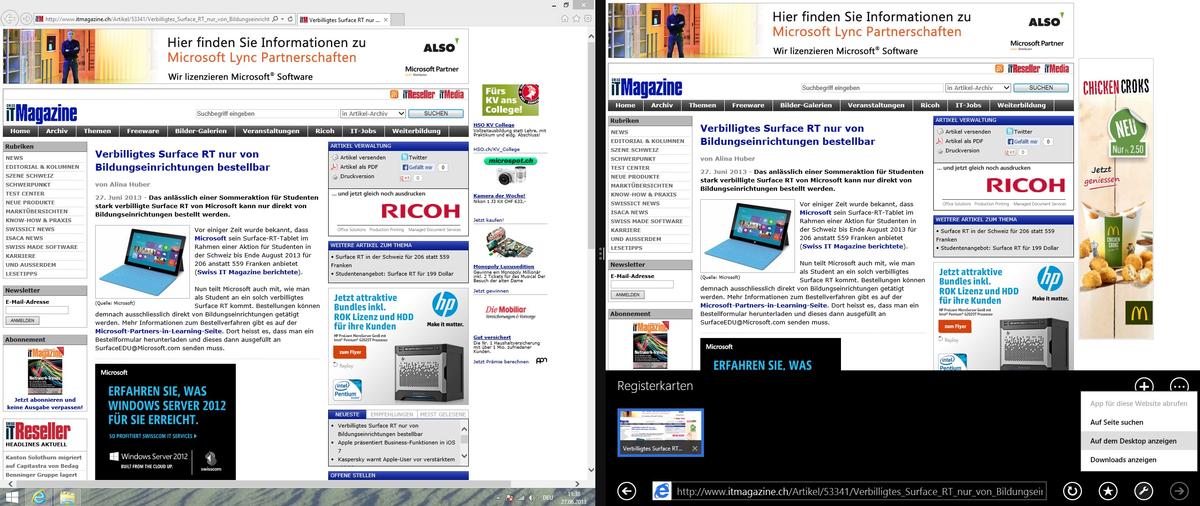Image resolution: width=1200 pixels, height=506 pixels.
Task: Click the tab tools ellipsis button
Action: [x=1179, y=386]
